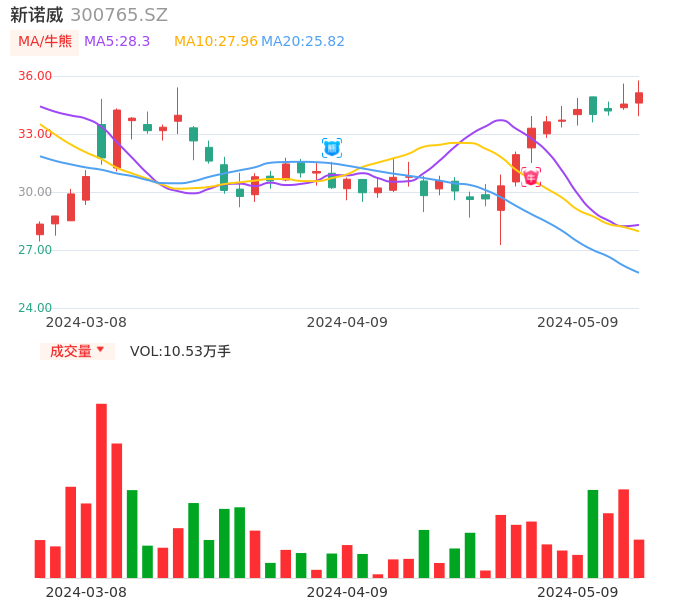
Task: Click the 36.00 price axis label
Action: click(x=35, y=76)
